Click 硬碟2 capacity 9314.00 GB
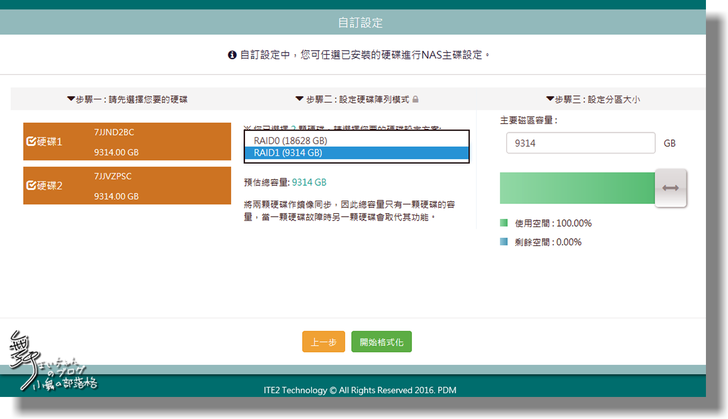Image resolution: width=728 pixels, height=419 pixels. click(116, 196)
